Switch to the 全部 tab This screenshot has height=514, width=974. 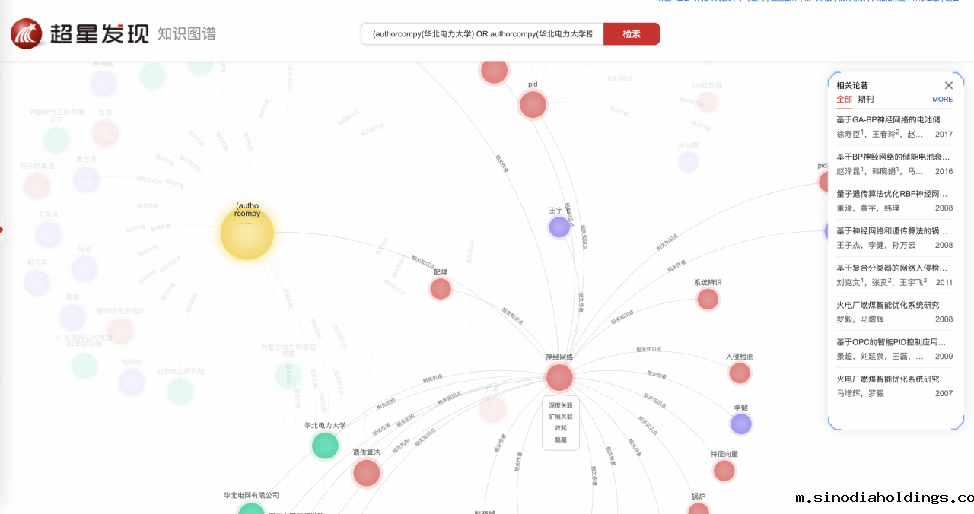coord(844,99)
